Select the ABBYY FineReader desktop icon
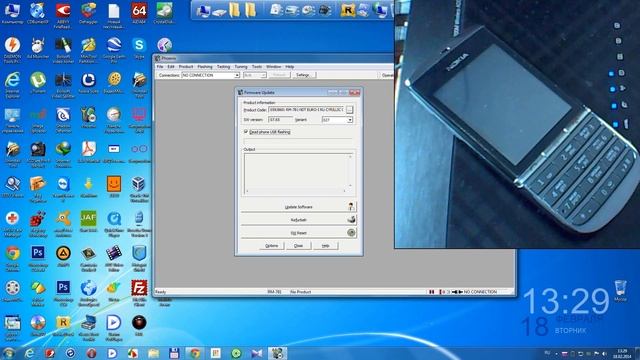 click(63, 15)
